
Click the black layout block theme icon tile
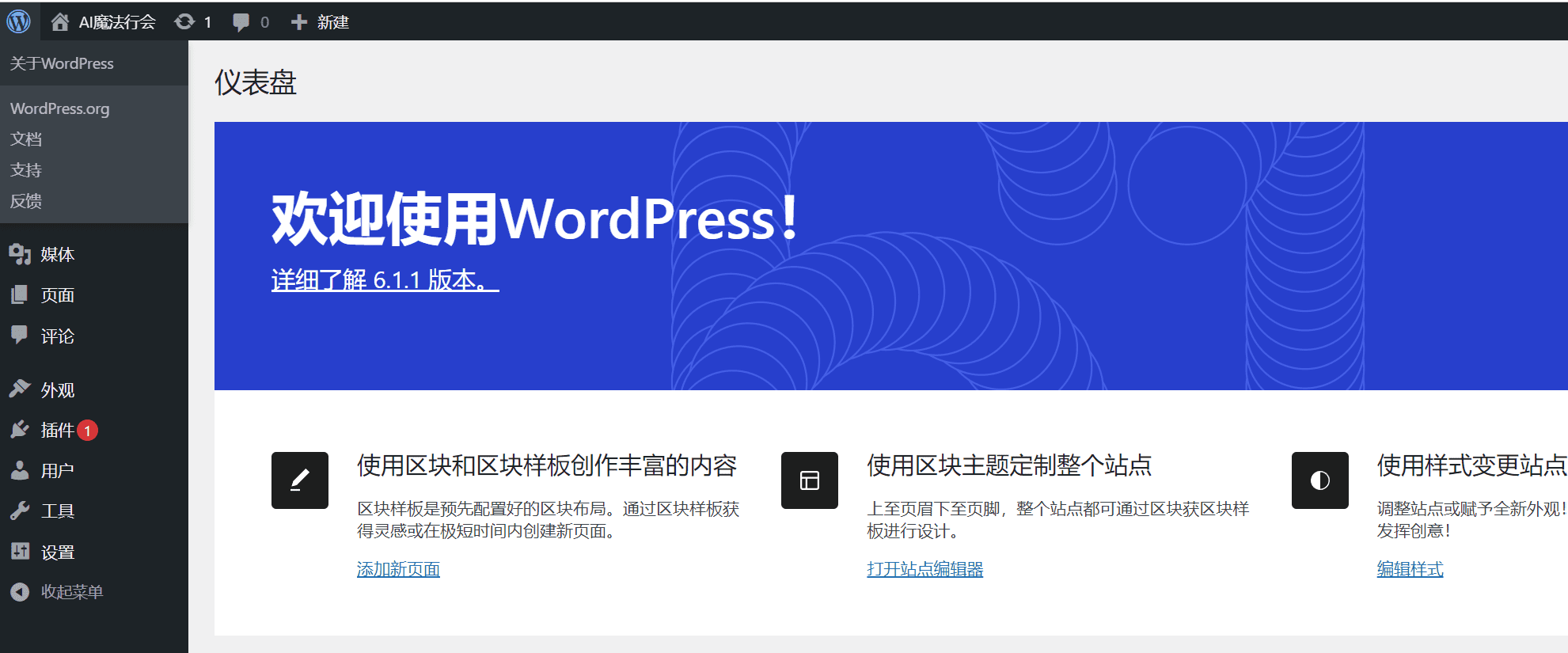click(810, 480)
